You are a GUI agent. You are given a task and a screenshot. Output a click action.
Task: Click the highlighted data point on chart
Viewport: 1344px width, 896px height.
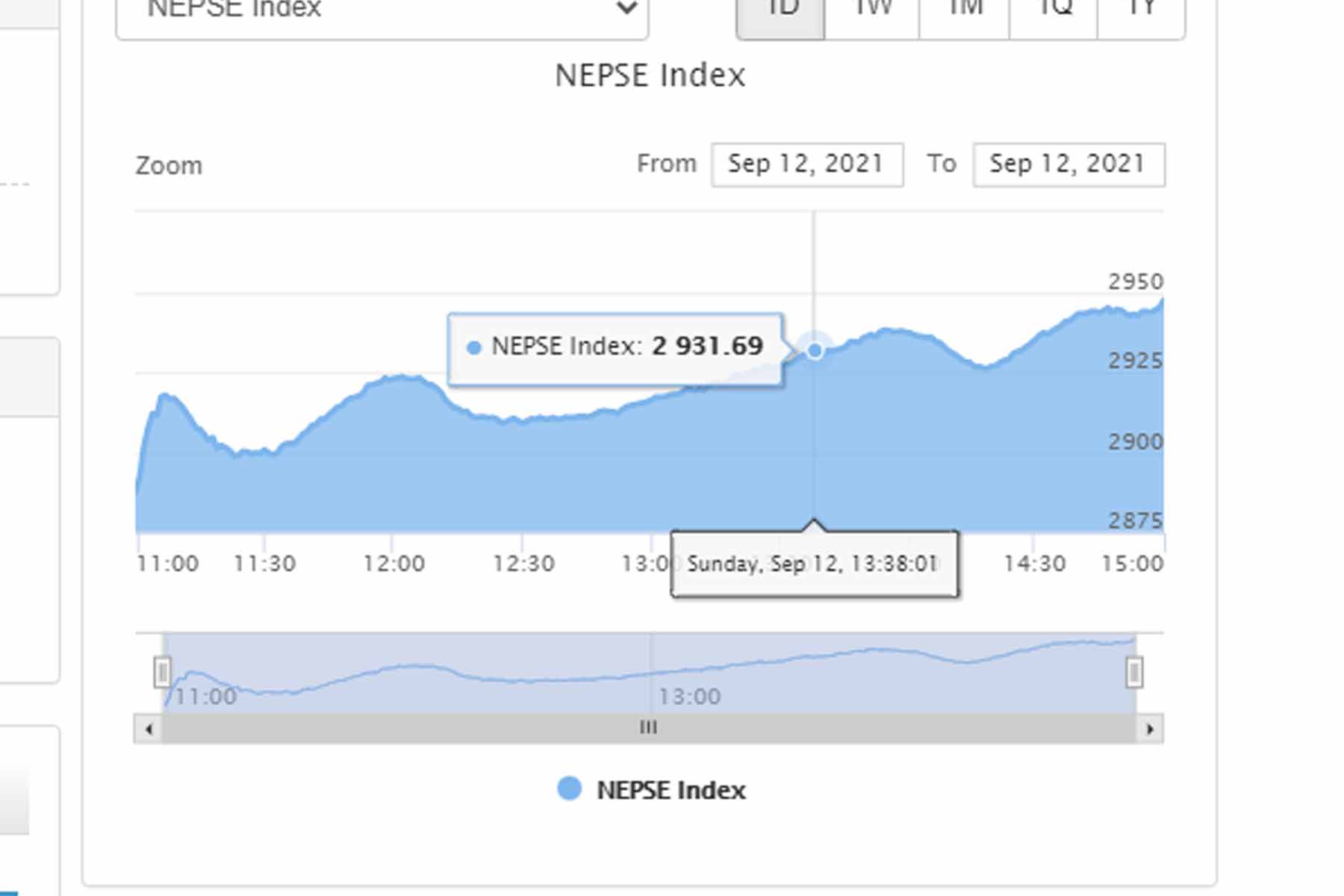coord(815,349)
